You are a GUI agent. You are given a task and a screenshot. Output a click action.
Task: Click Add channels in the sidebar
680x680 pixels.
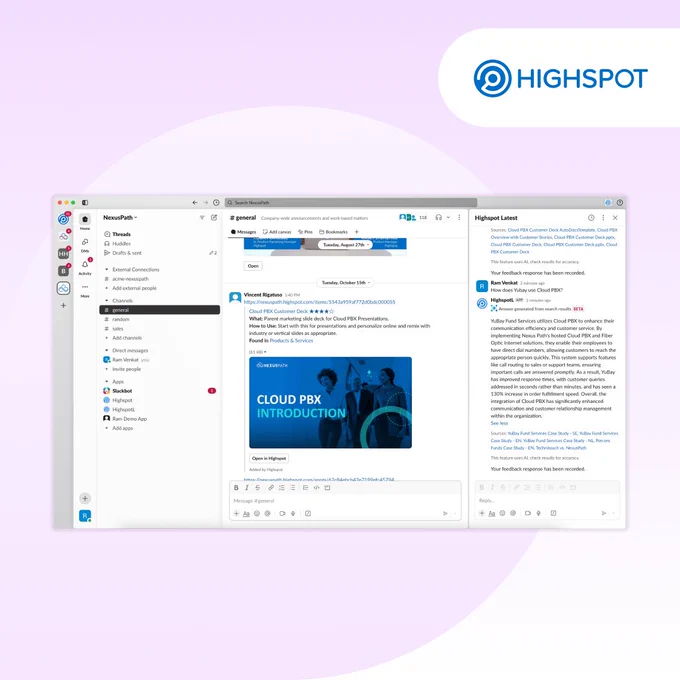tap(127, 338)
